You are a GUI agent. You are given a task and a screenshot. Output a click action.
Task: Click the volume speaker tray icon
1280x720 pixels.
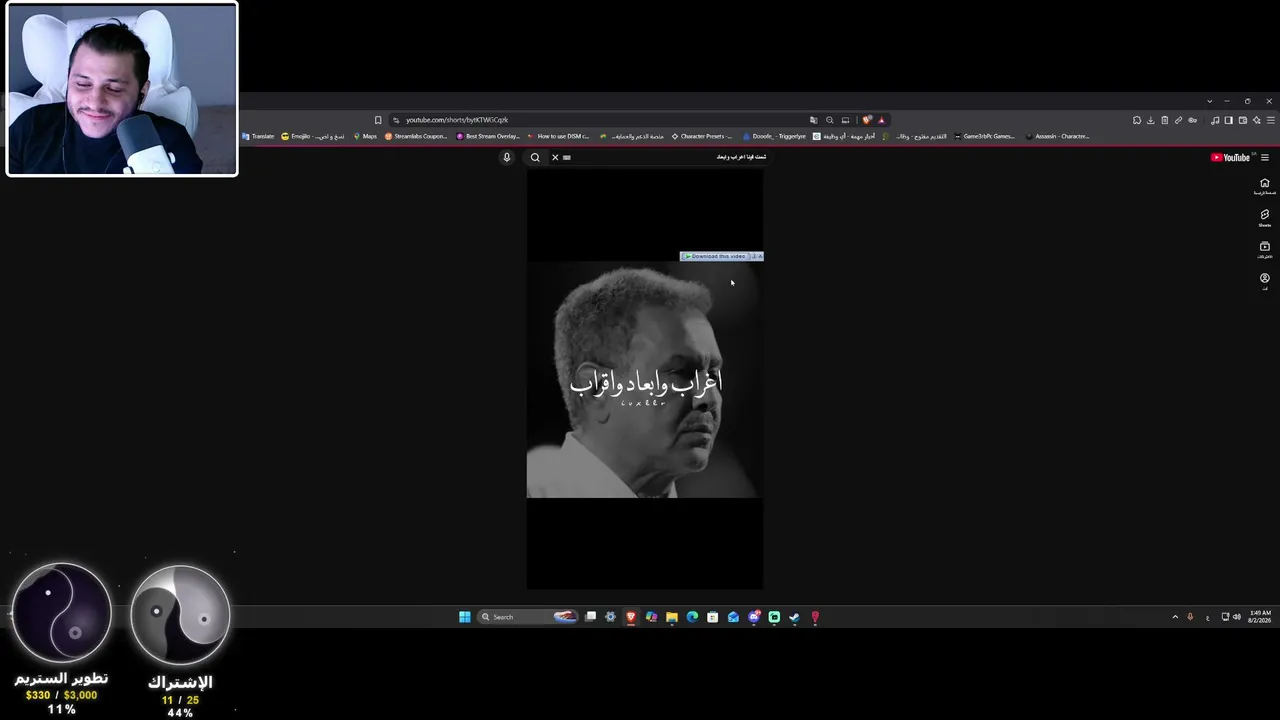[x=1237, y=617]
